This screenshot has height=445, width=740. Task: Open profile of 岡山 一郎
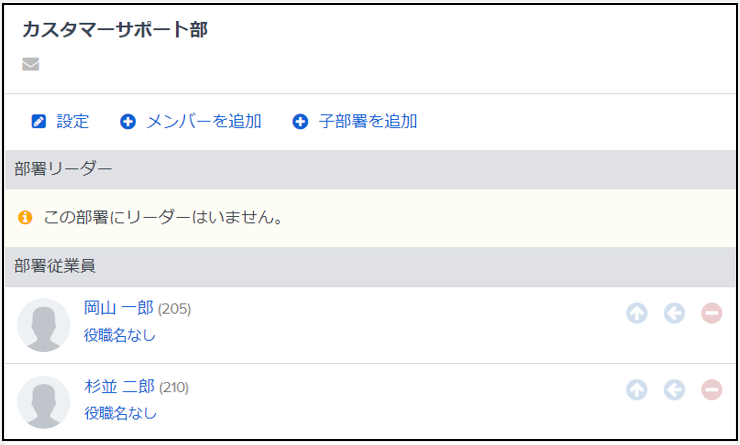click(x=119, y=308)
